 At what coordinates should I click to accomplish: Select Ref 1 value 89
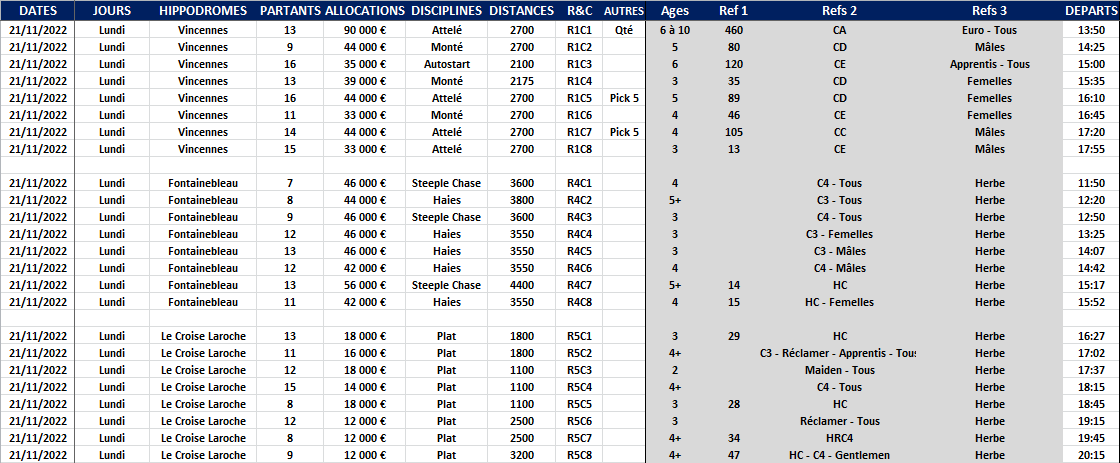[x=733, y=98]
